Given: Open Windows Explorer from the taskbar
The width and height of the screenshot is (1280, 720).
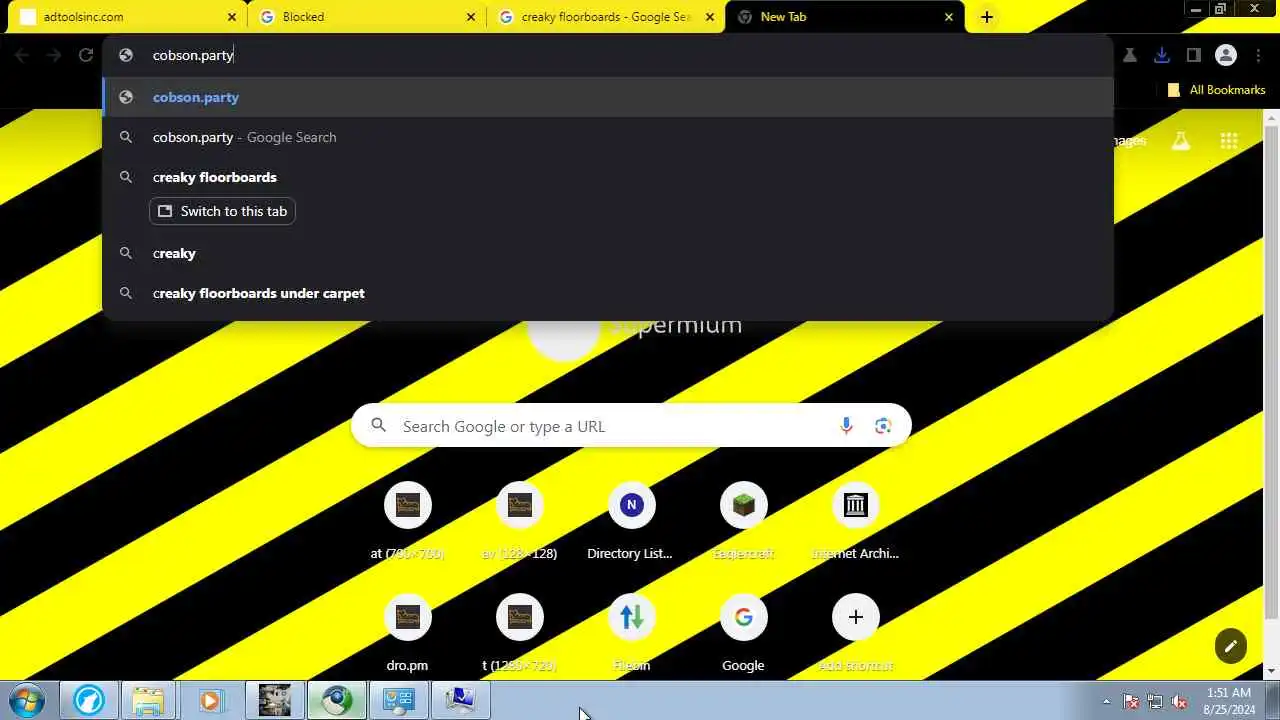Looking at the screenshot, I should point(149,700).
